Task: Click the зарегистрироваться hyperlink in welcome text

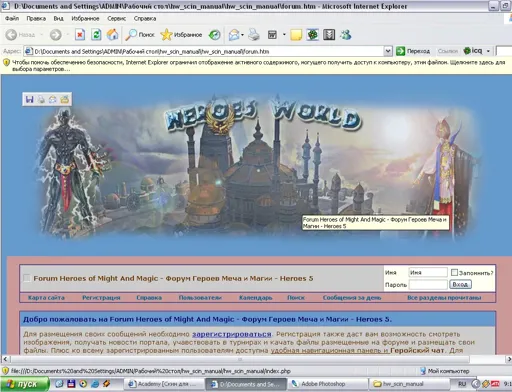Action: [232, 334]
